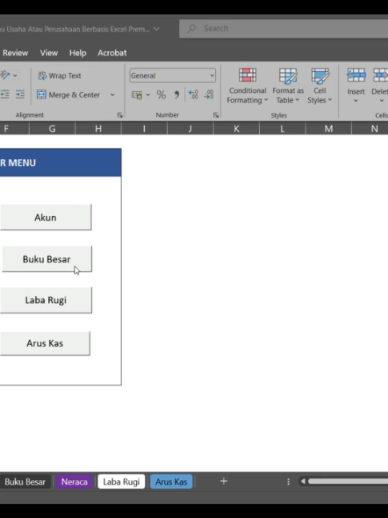Image resolution: width=388 pixels, height=518 pixels.
Task: Add a new sheet with plus icon
Action: click(224, 481)
